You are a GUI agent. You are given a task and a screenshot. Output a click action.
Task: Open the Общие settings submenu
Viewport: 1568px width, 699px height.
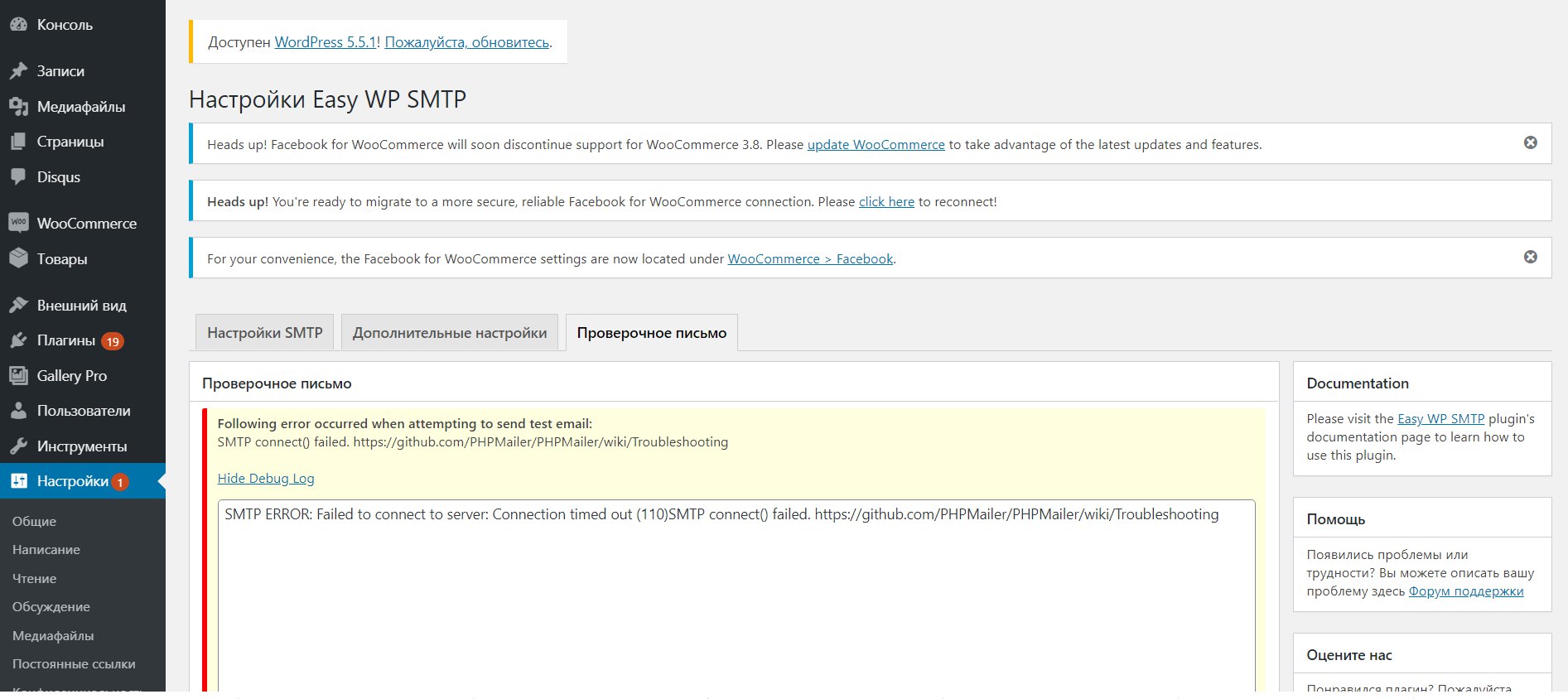(34, 521)
